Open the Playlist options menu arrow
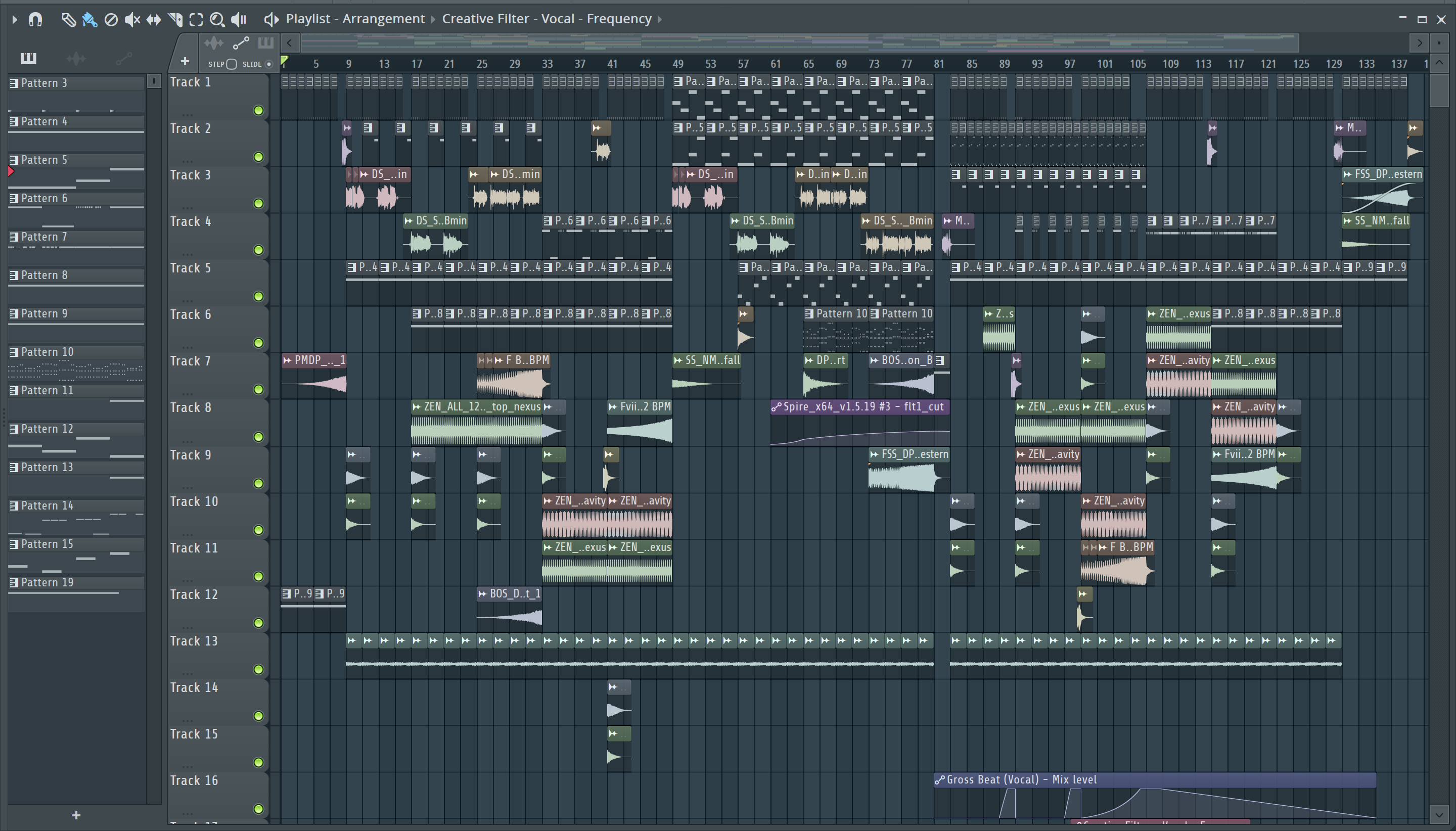Image resolution: width=1456 pixels, height=831 pixels. click(x=15, y=19)
